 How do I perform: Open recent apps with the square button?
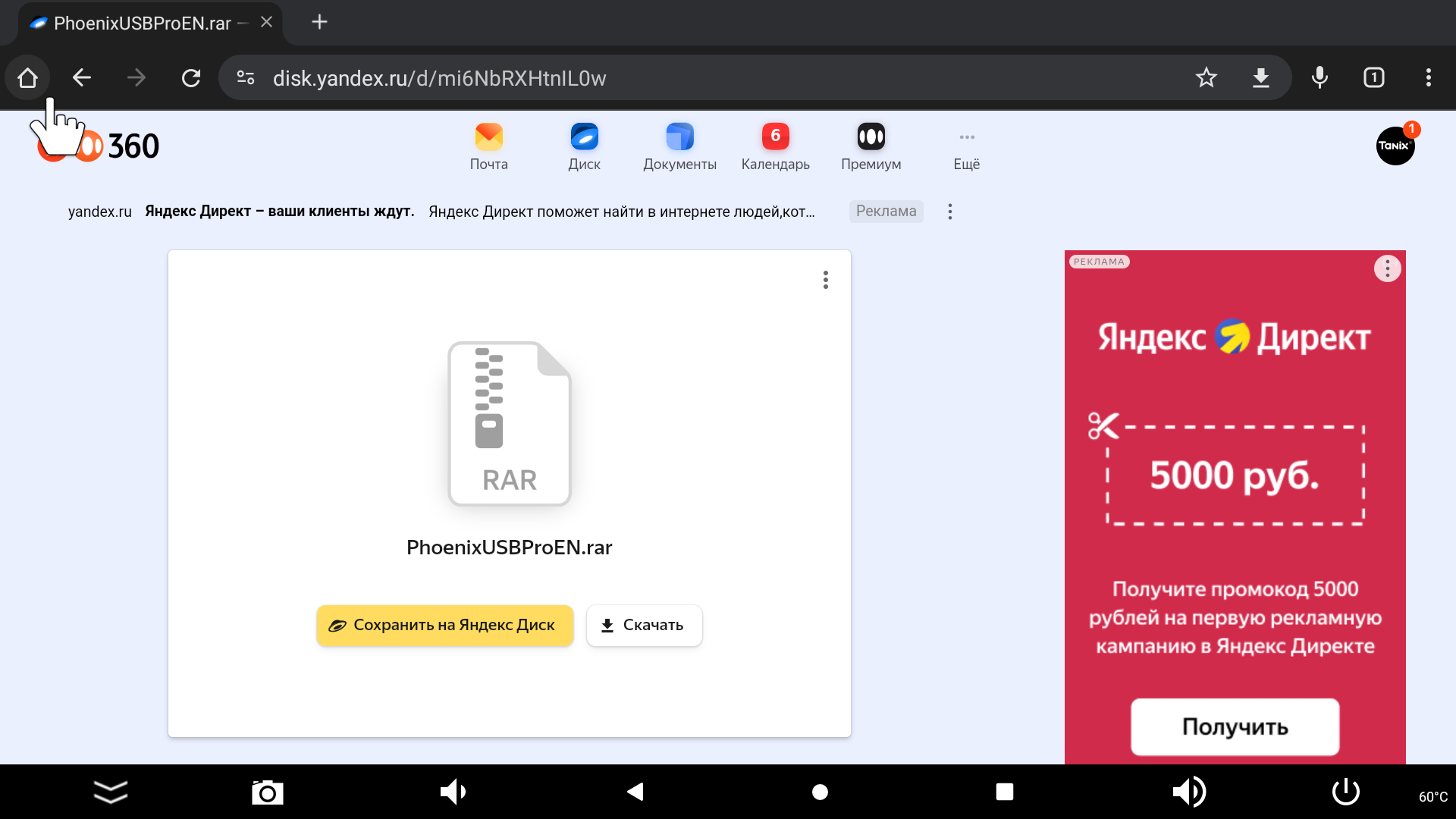(1005, 792)
